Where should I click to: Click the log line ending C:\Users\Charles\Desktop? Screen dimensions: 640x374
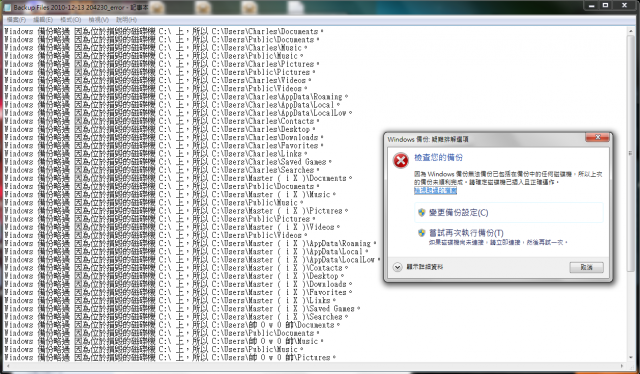(160, 129)
